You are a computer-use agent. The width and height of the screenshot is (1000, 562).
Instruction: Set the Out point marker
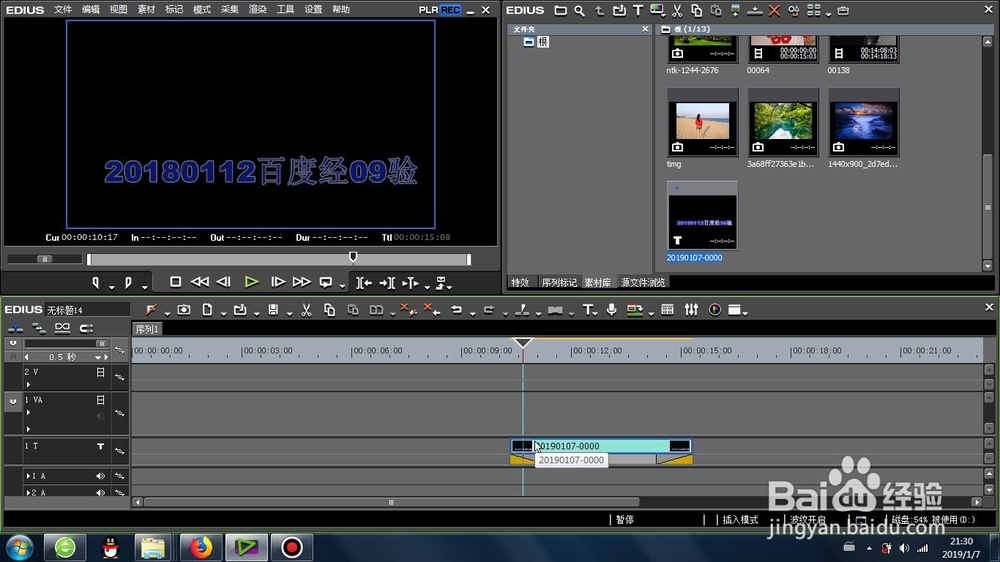(128, 282)
